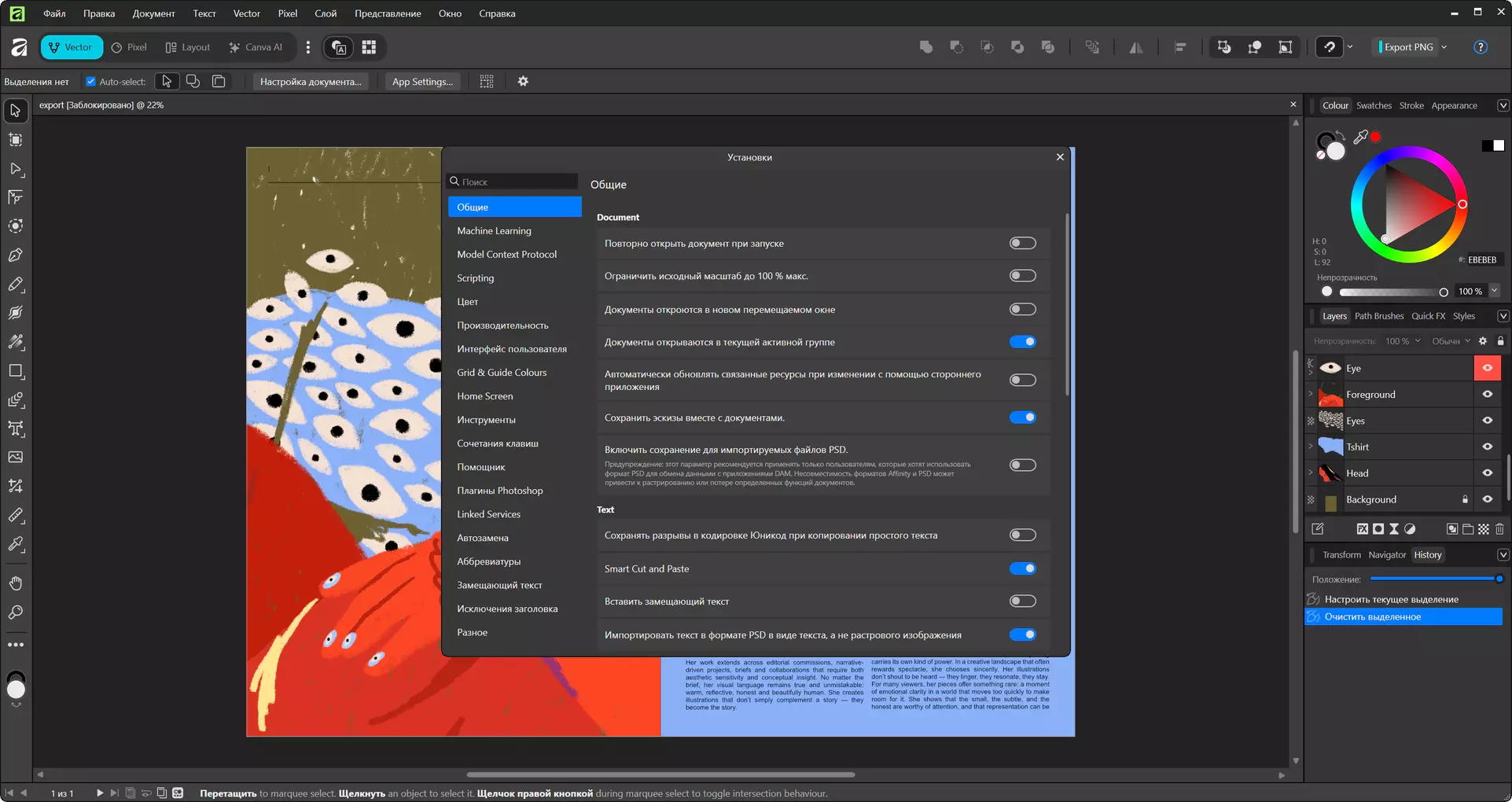Image resolution: width=1512 pixels, height=802 pixels.
Task: Hide the Foreground layer with eye icon
Action: [x=1487, y=395]
